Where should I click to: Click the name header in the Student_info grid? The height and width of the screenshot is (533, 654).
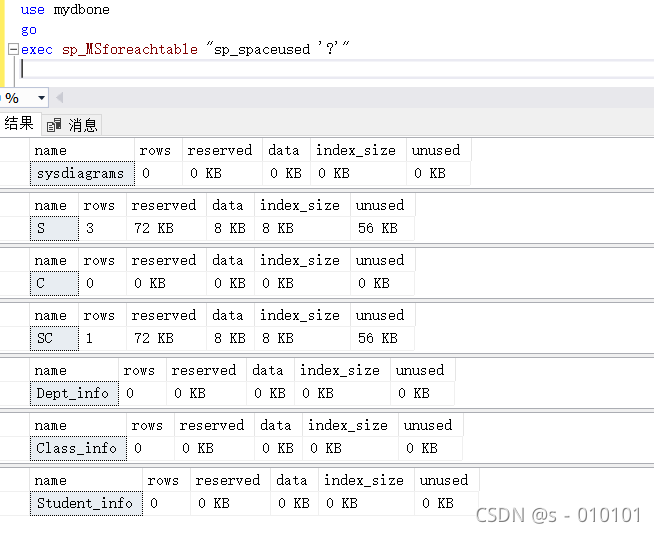86,480
